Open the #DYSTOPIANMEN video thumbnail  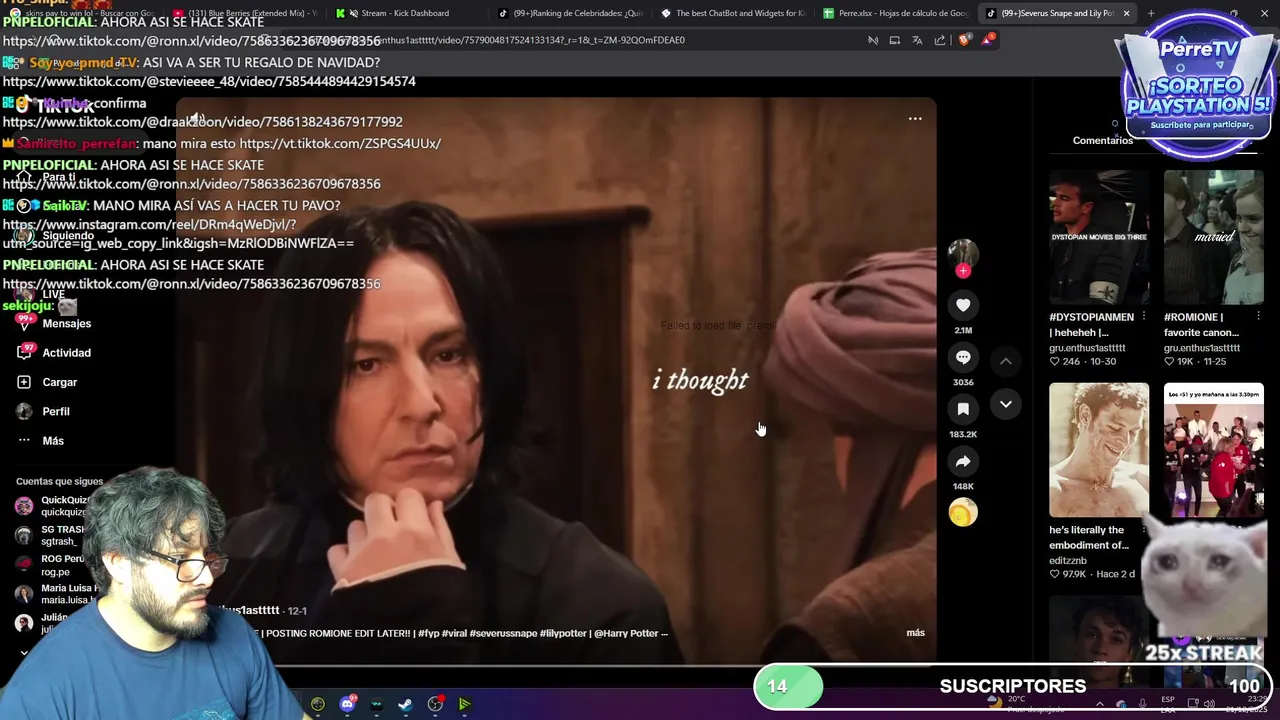[x=1099, y=237]
